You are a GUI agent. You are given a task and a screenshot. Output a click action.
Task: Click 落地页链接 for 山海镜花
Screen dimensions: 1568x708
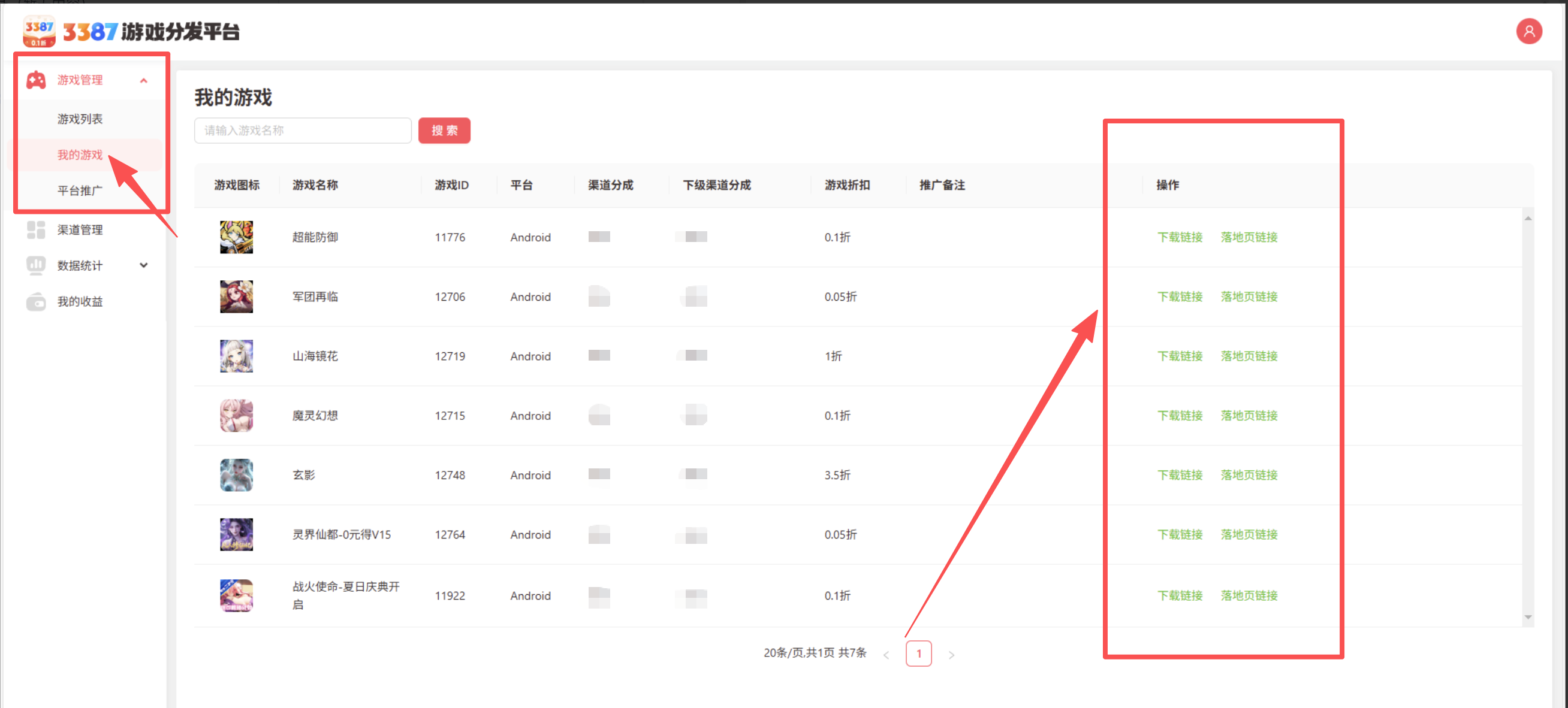1249,356
